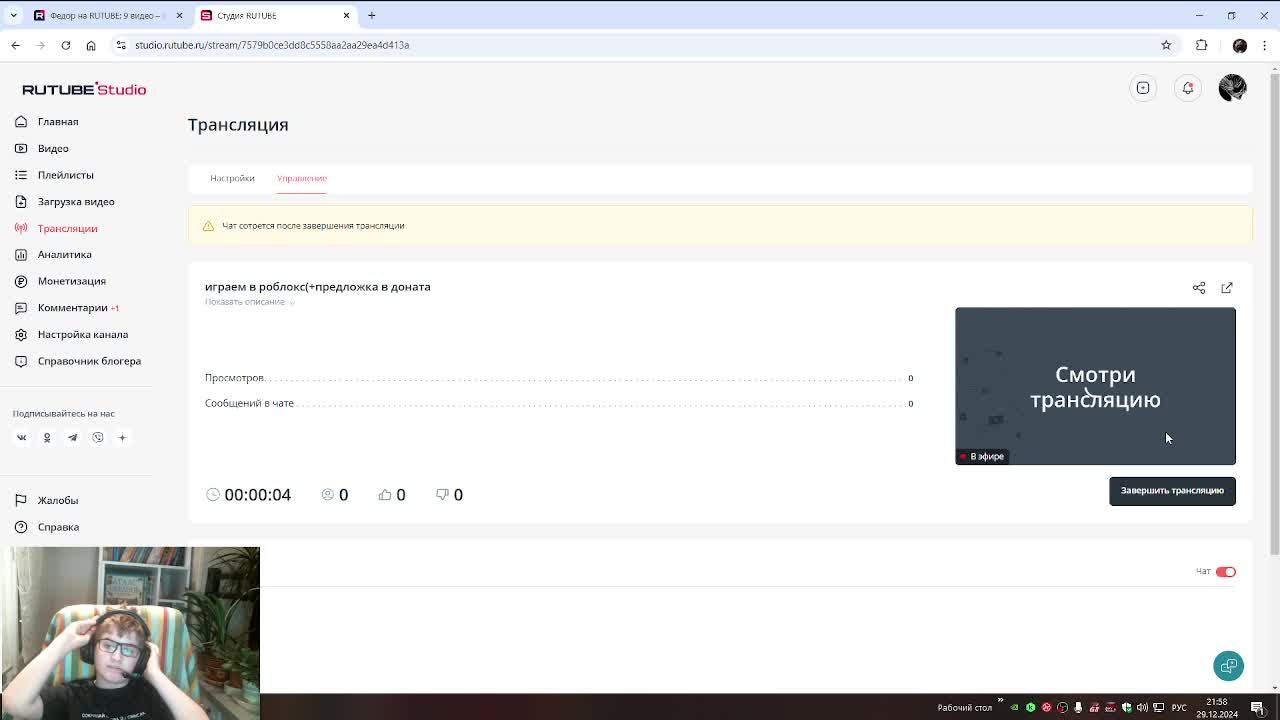The width and height of the screenshot is (1280, 720).
Task: Open Настройка канала in the sidebar
Action: [x=82, y=334]
